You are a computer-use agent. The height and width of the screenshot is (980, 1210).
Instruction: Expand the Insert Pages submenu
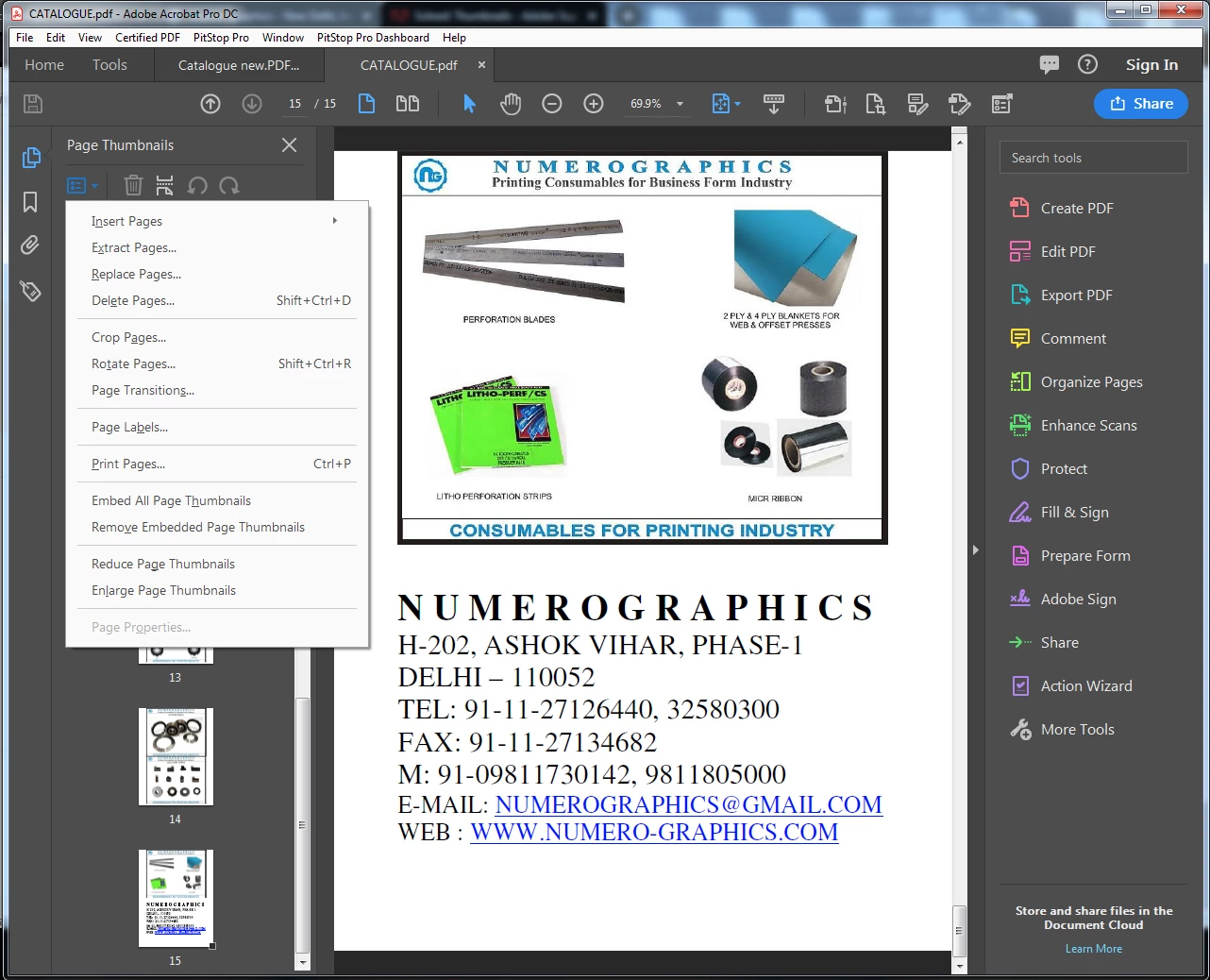[x=217, y=221]
